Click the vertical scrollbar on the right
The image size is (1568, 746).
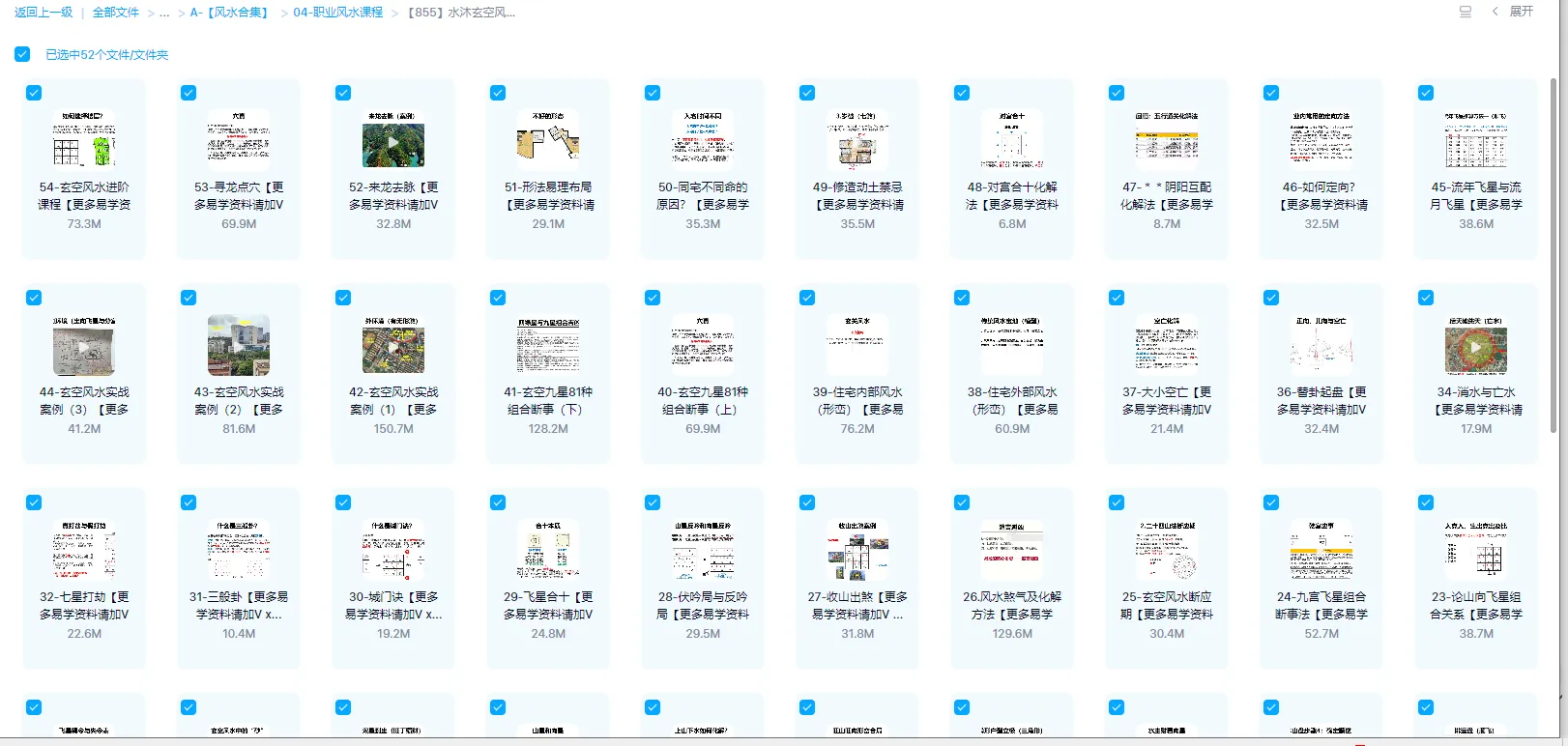point(1553,256)
